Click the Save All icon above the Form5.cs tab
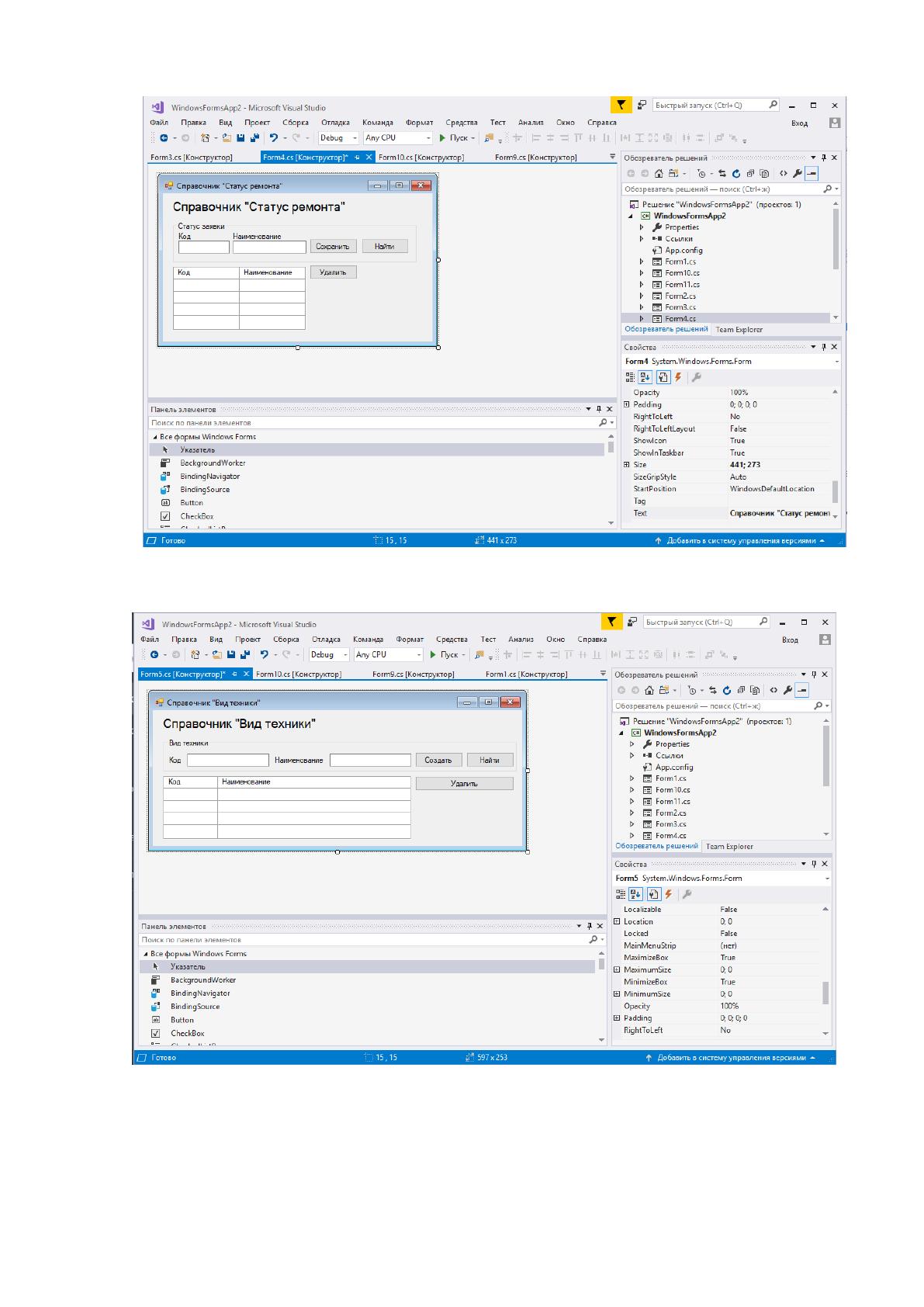Screen dimensions: 924x1307 [x=244, y=654]
